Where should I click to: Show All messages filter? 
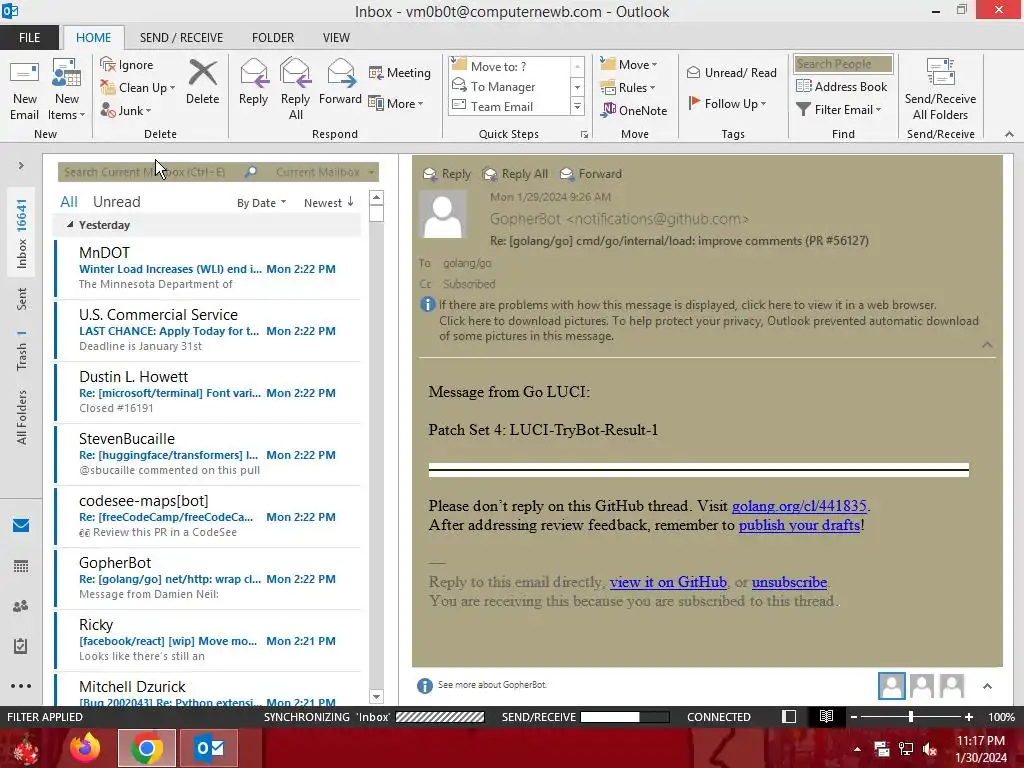pyautogui.click(x=69, y=202)
